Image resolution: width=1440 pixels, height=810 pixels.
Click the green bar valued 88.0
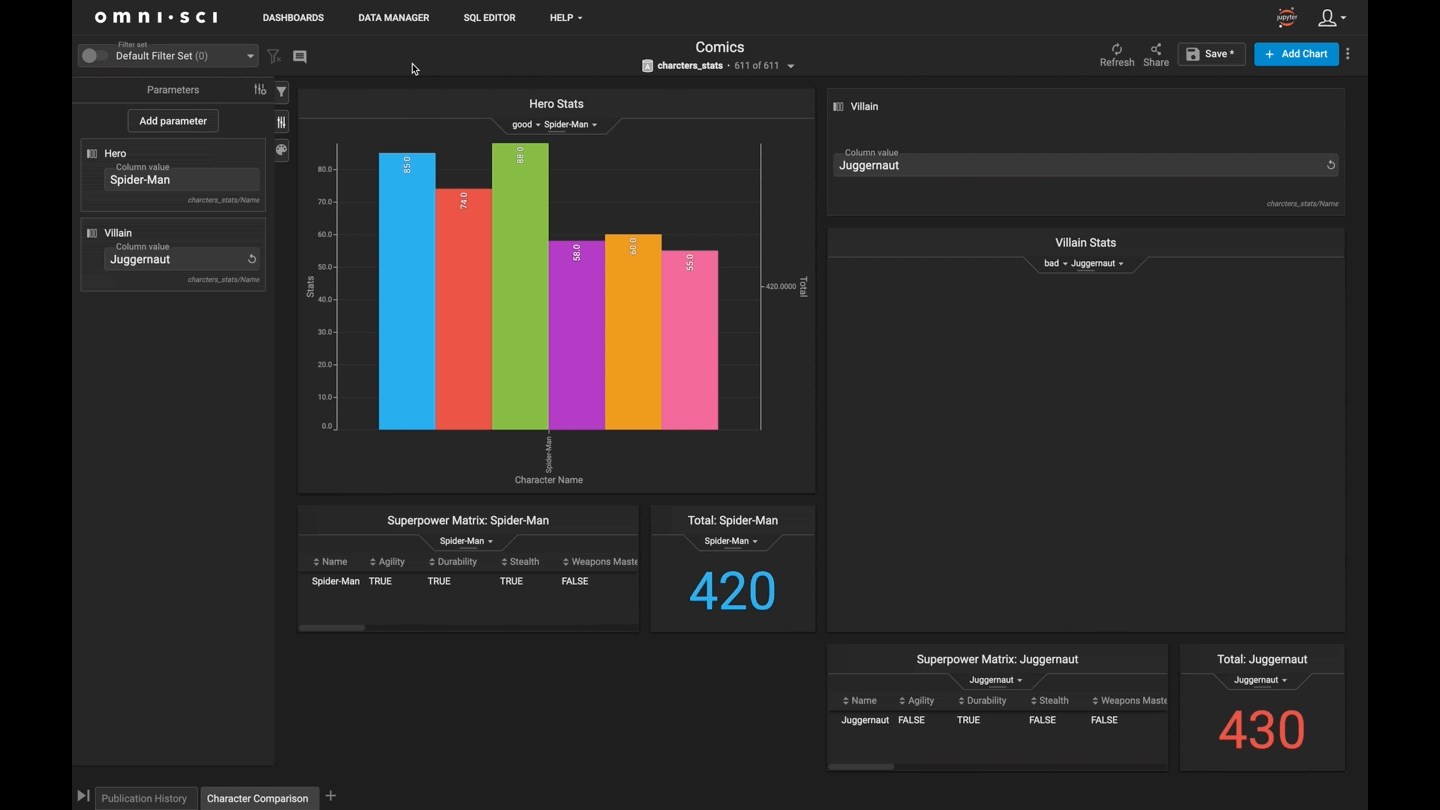tap(520, 287)
